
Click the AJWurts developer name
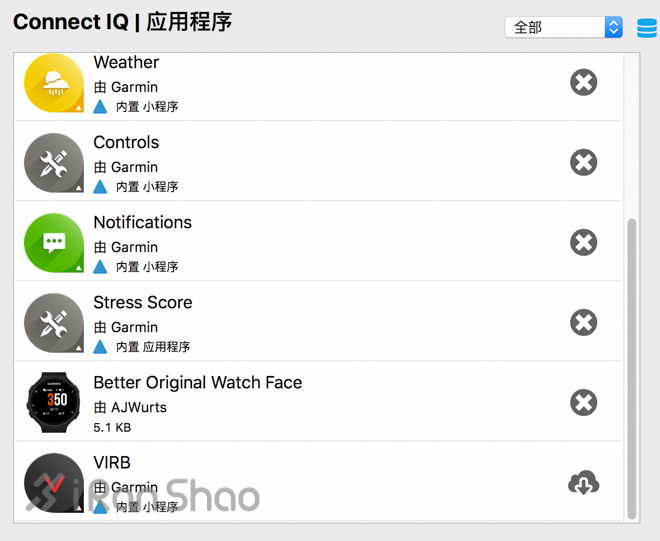pyautogui.click(x=139, y=407)
